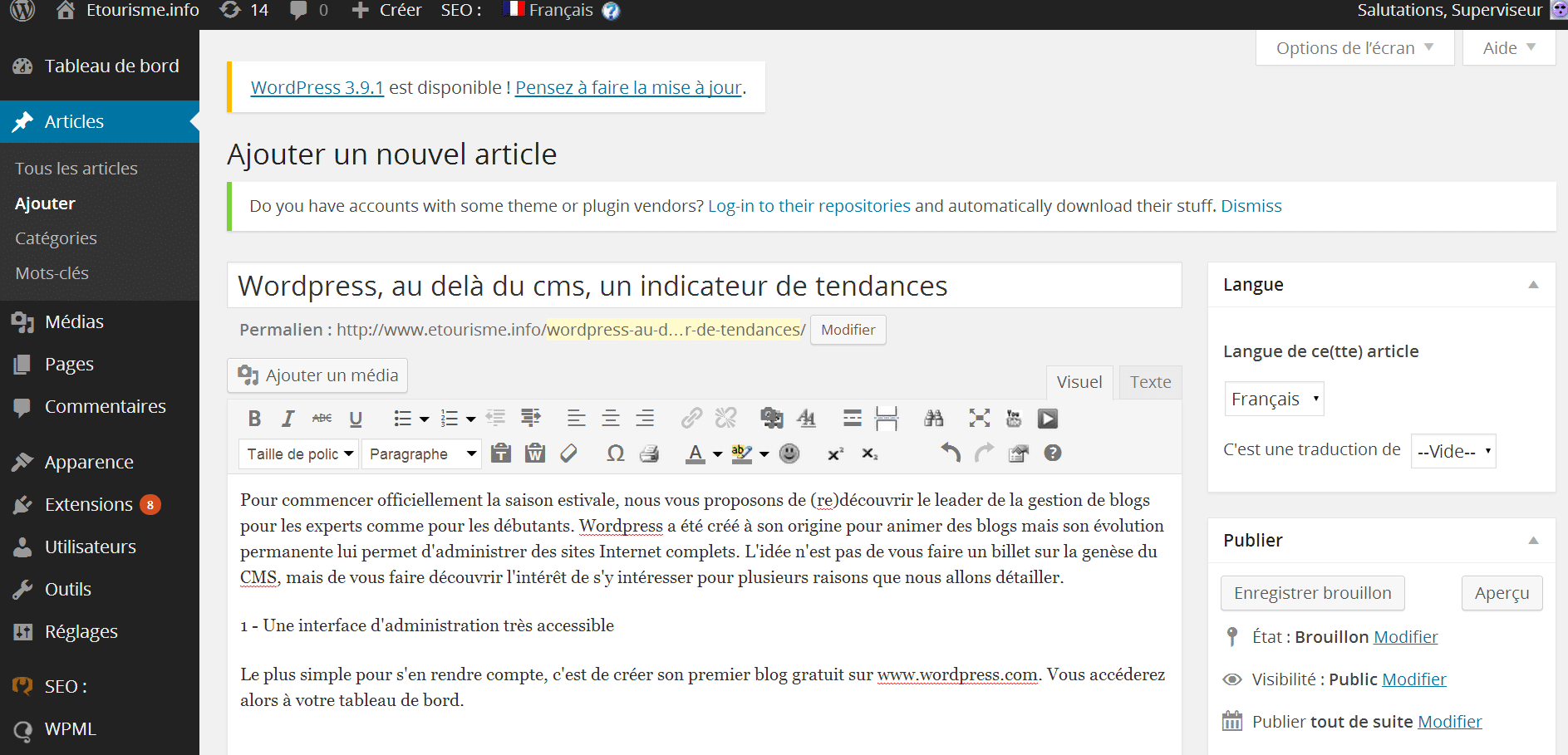Open the Réglages admin menu

point(81,631)
